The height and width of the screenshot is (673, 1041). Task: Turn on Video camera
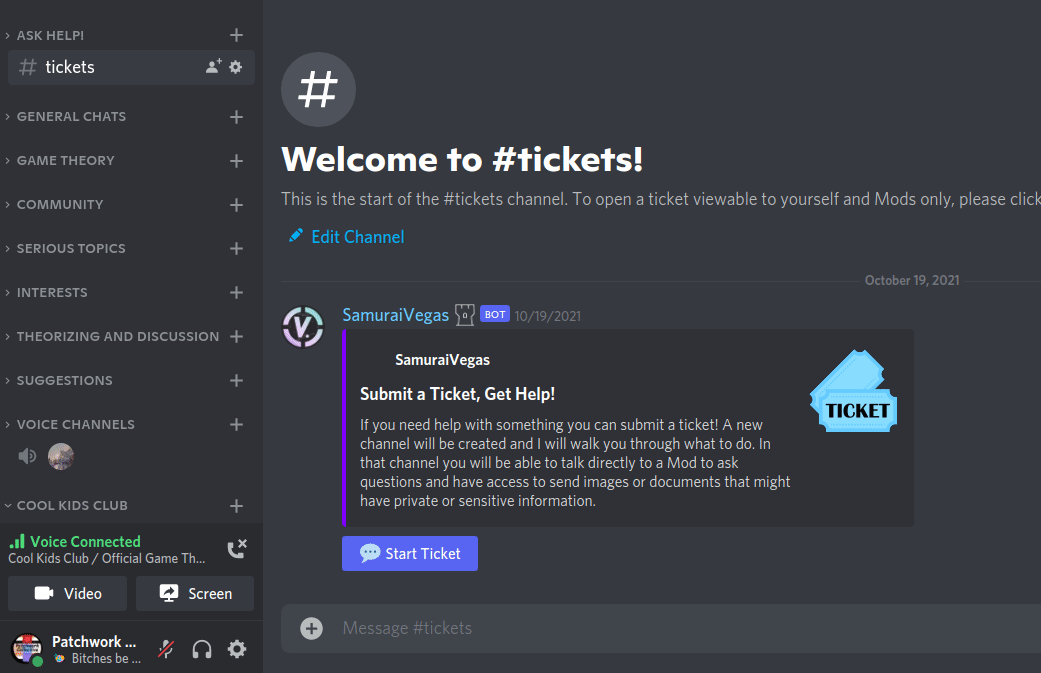[x=68, y=593]
